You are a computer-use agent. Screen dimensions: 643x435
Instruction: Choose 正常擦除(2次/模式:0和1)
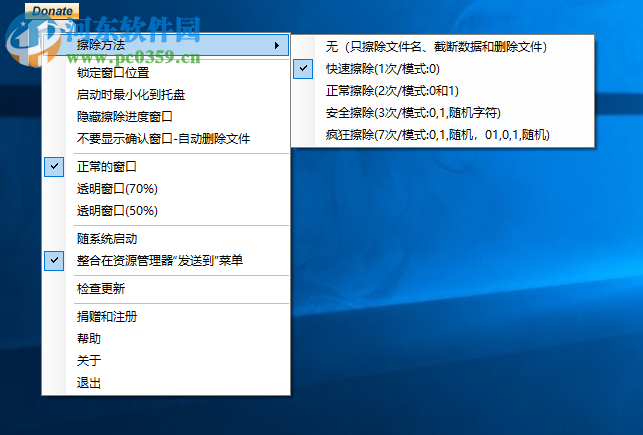(442, 91)
